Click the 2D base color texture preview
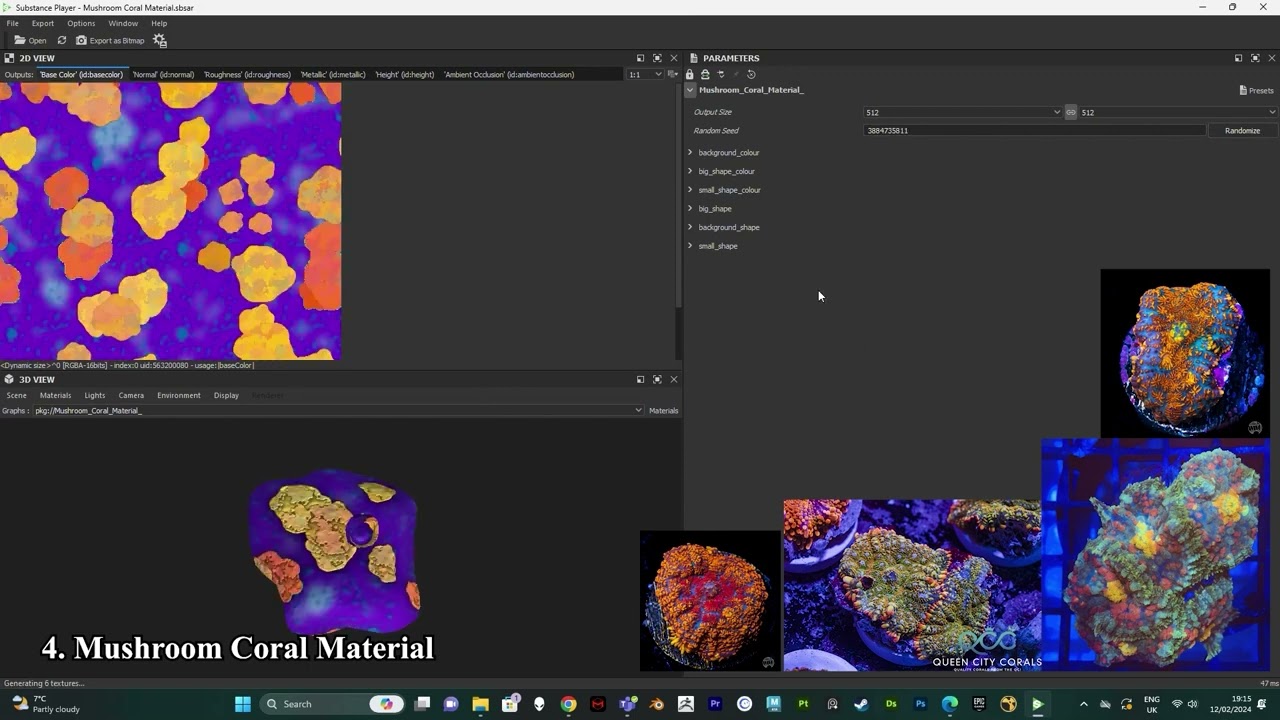 [170, 221]
